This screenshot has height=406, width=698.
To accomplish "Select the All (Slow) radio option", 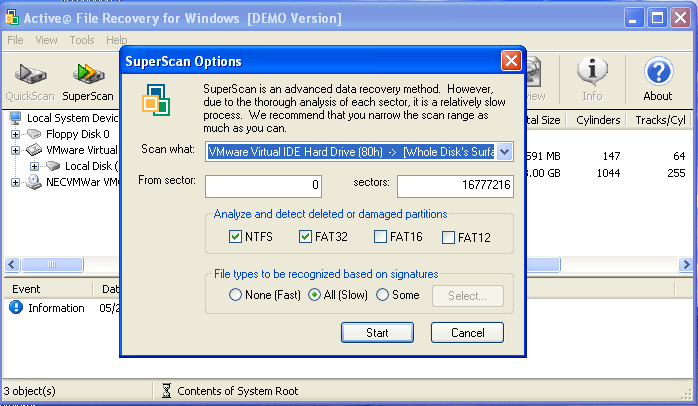I will [x=314, y=295].
